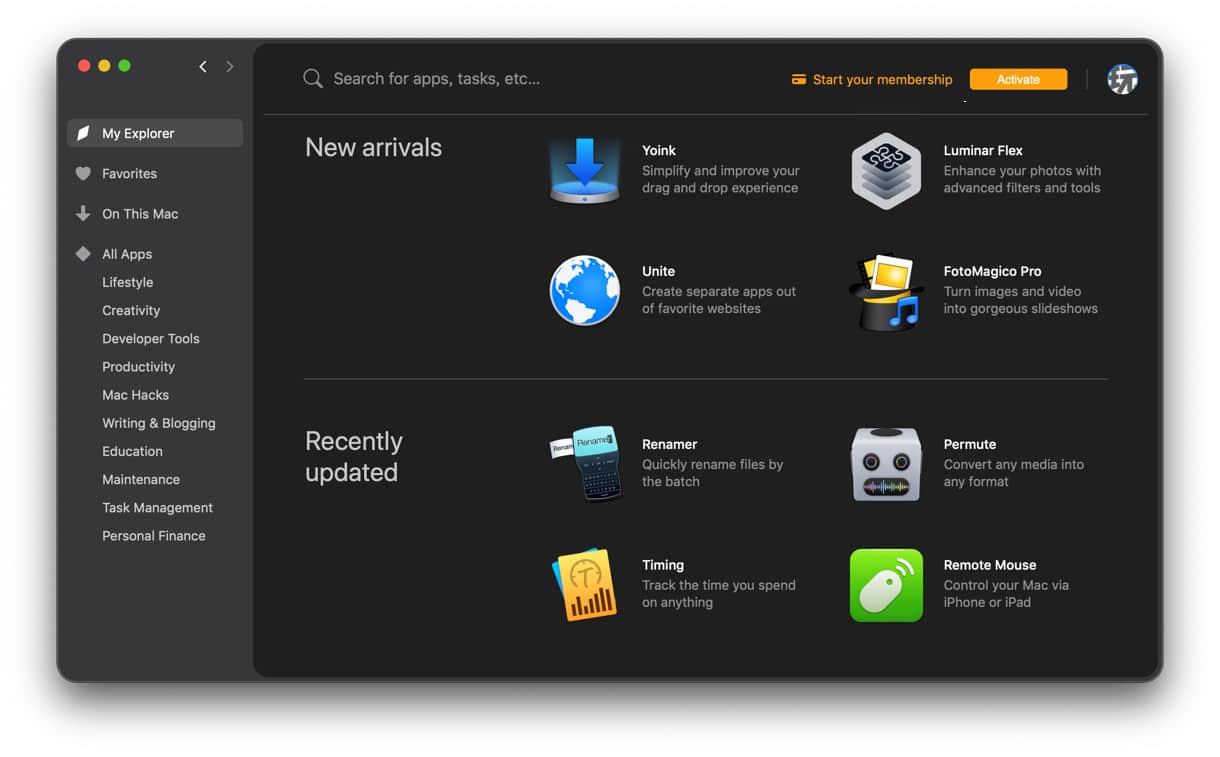Image resolution: width=1220 pixels, height=757 pixels.
Task: Open Luminar Flex app title
Action: [x=983, y=150]
